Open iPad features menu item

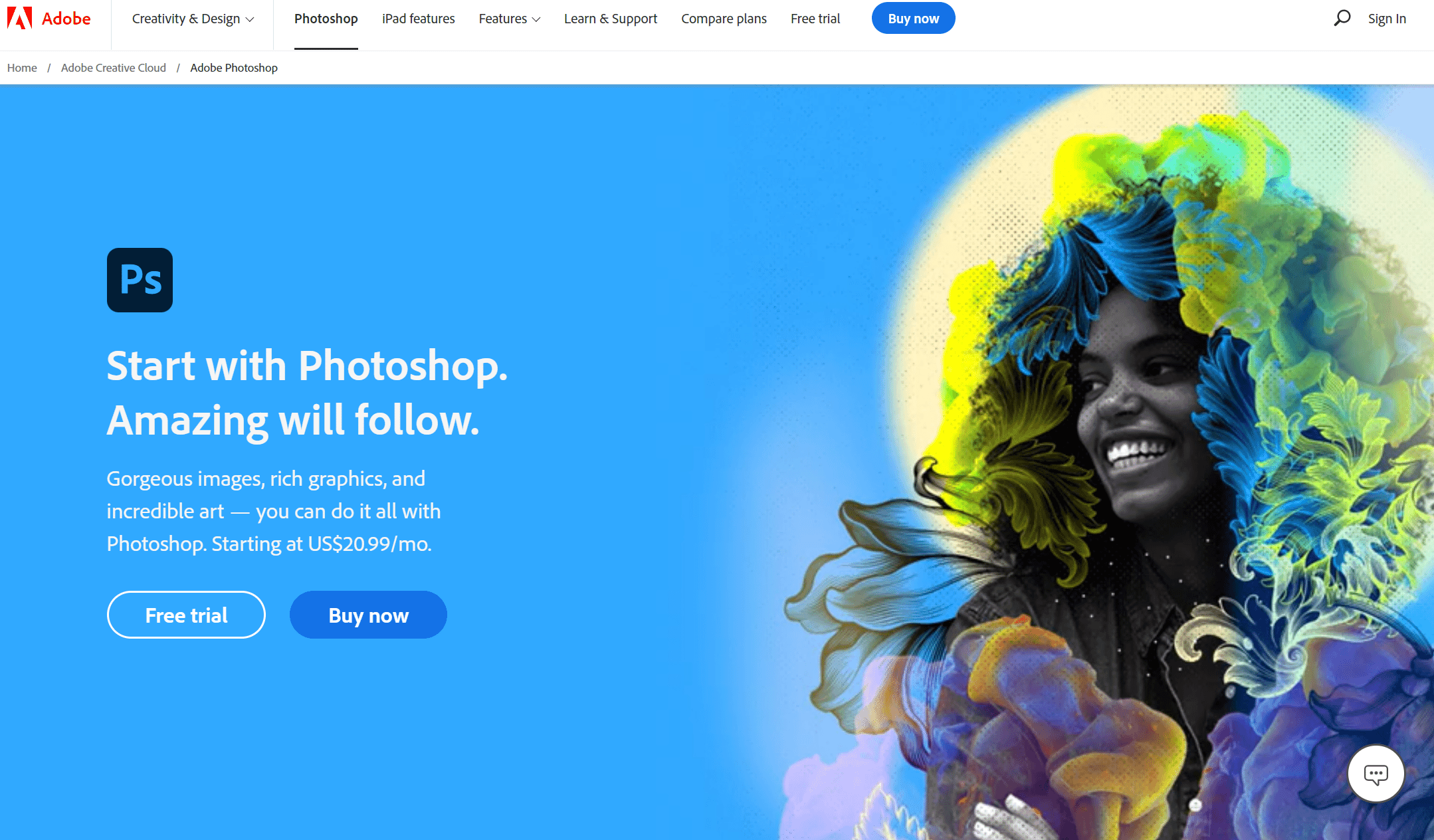pos(418,19)
